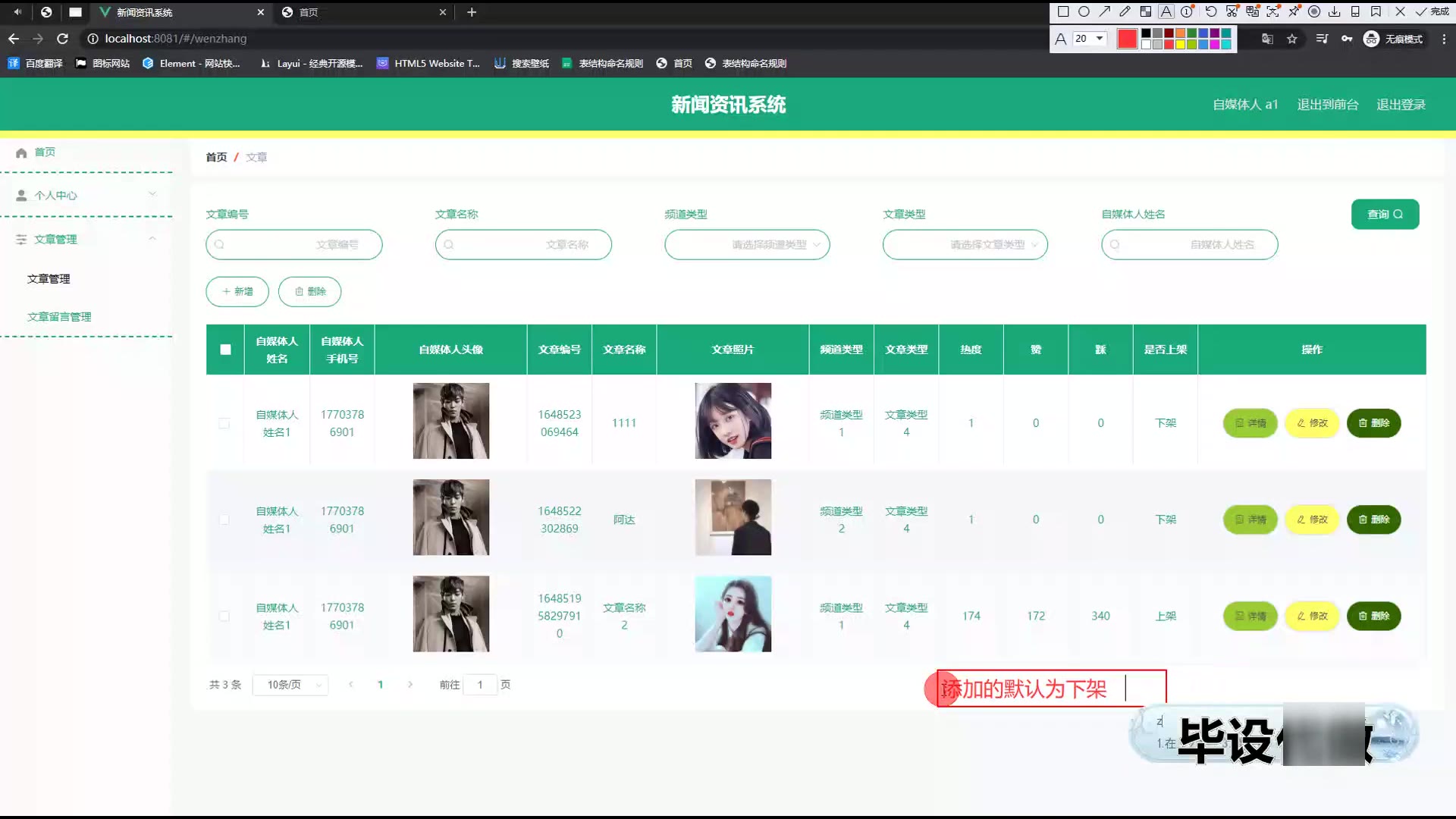
Task: Check the 阿达 article row checkbox
Action: pos(224,519)
